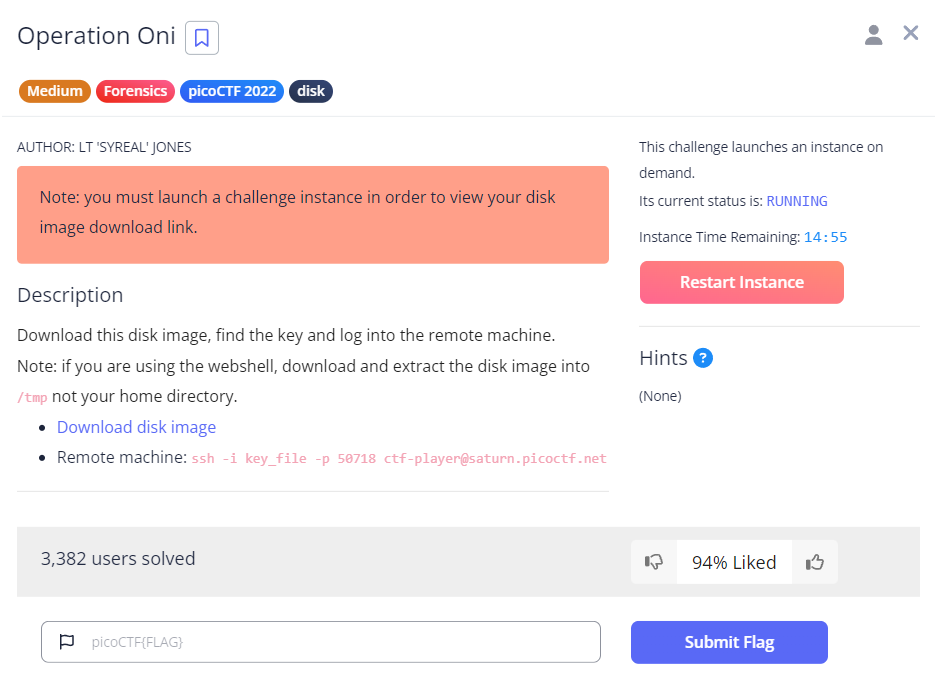This screenshot has width=936, height=697.
Task: Open the Hints help question icon
Action: [x=703, y=358]
